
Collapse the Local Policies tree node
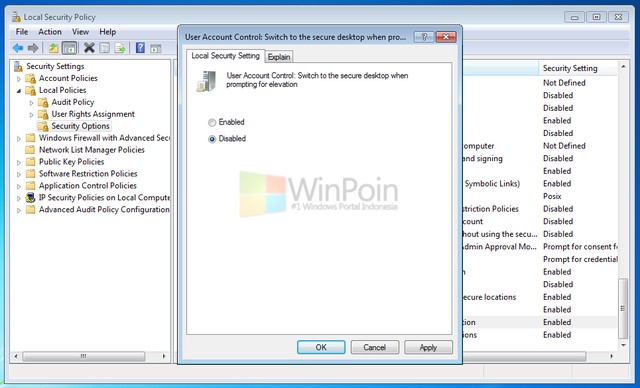pos(19,91)
